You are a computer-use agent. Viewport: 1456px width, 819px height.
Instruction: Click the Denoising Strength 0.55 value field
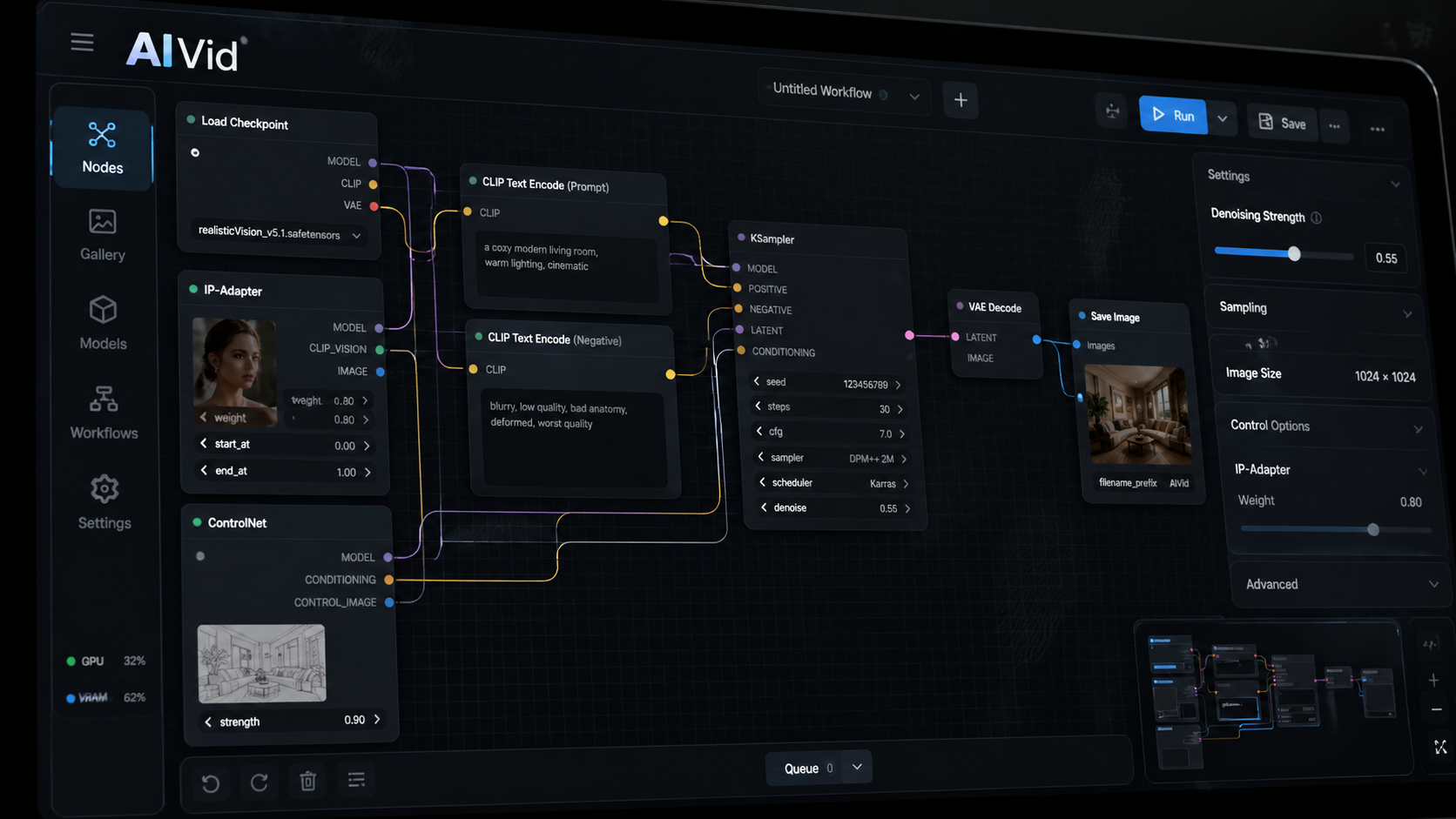coord(1385,258)
